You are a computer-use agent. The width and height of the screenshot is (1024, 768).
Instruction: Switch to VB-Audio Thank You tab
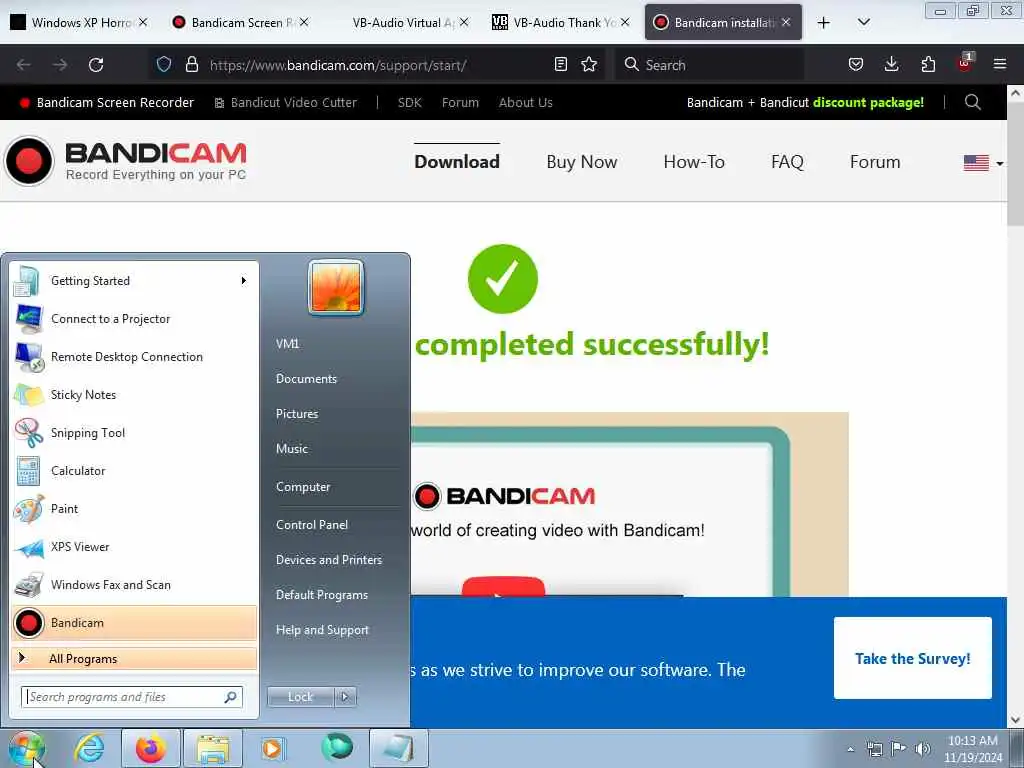point(560,23)
